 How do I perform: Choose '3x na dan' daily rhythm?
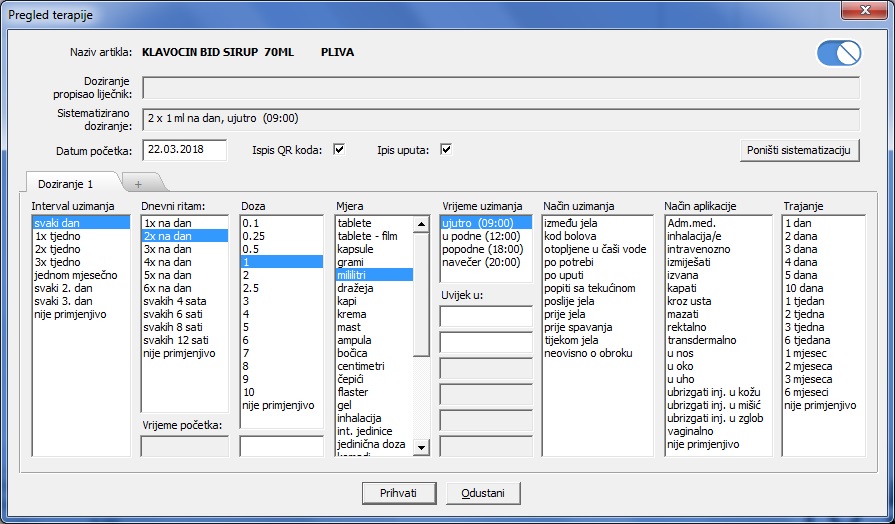(185, 249)
